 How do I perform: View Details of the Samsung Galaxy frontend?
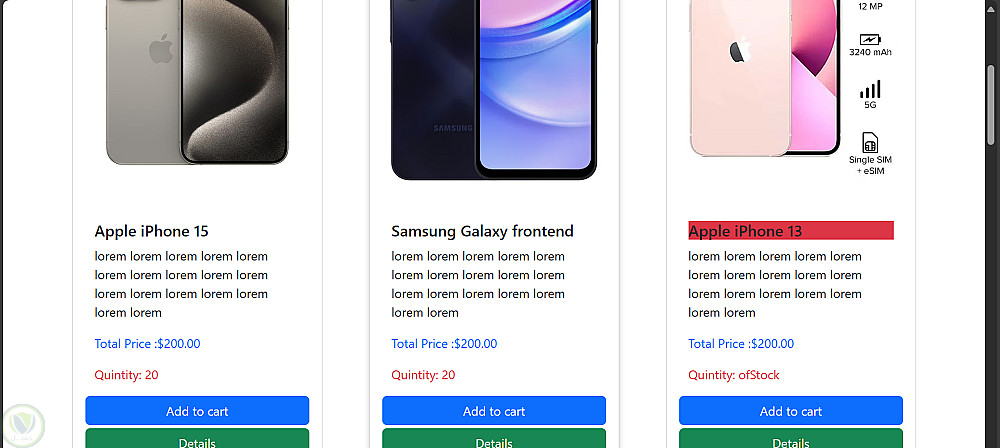(494, 441)
